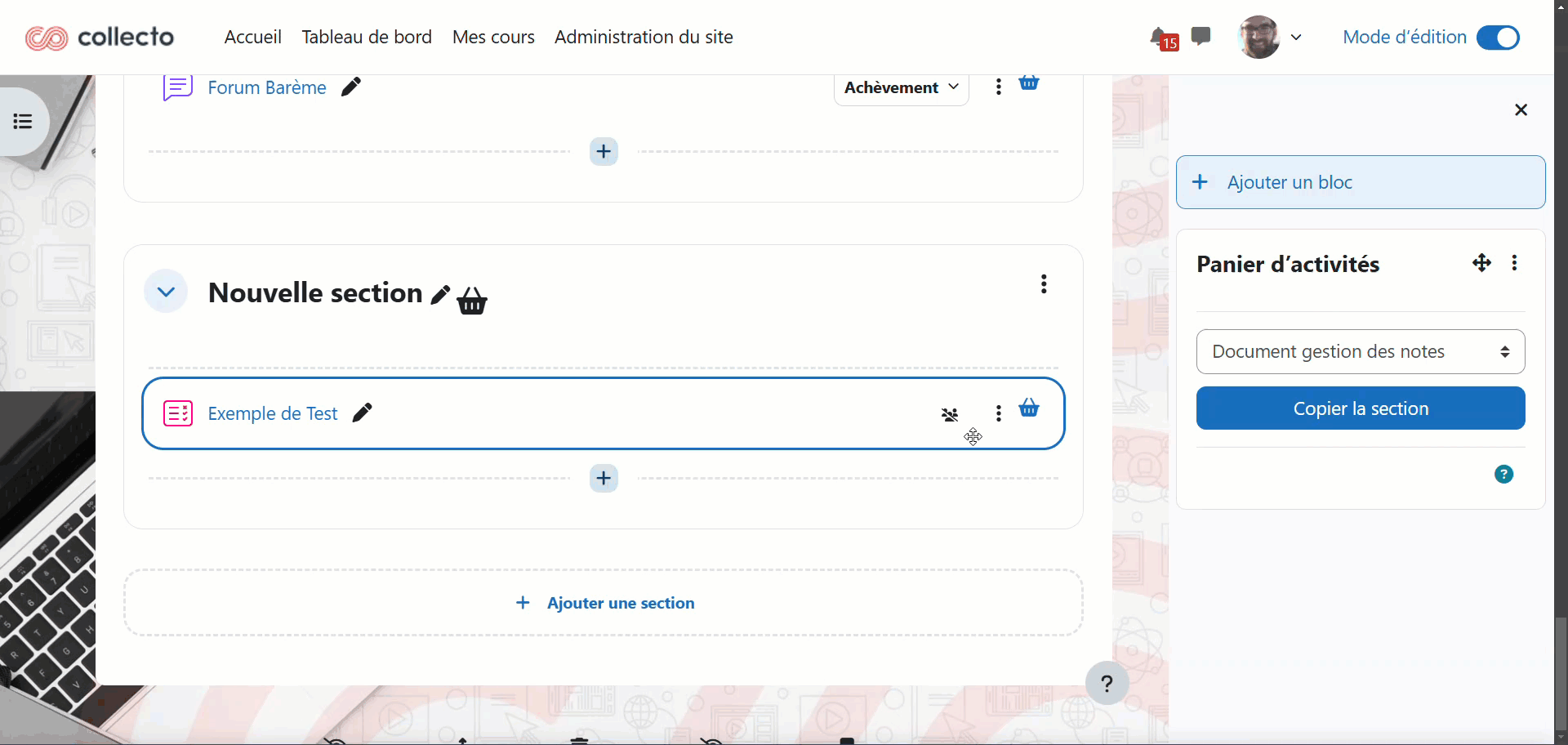Open the Forum Barème link

[267, 87]
